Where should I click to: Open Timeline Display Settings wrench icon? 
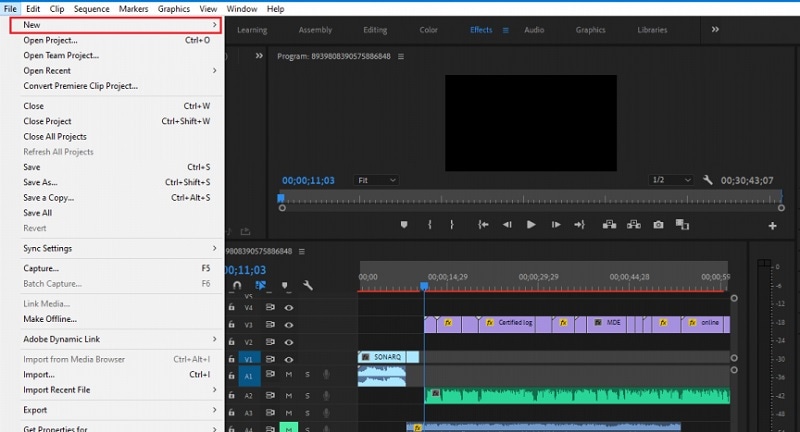(x=308, y=286)
